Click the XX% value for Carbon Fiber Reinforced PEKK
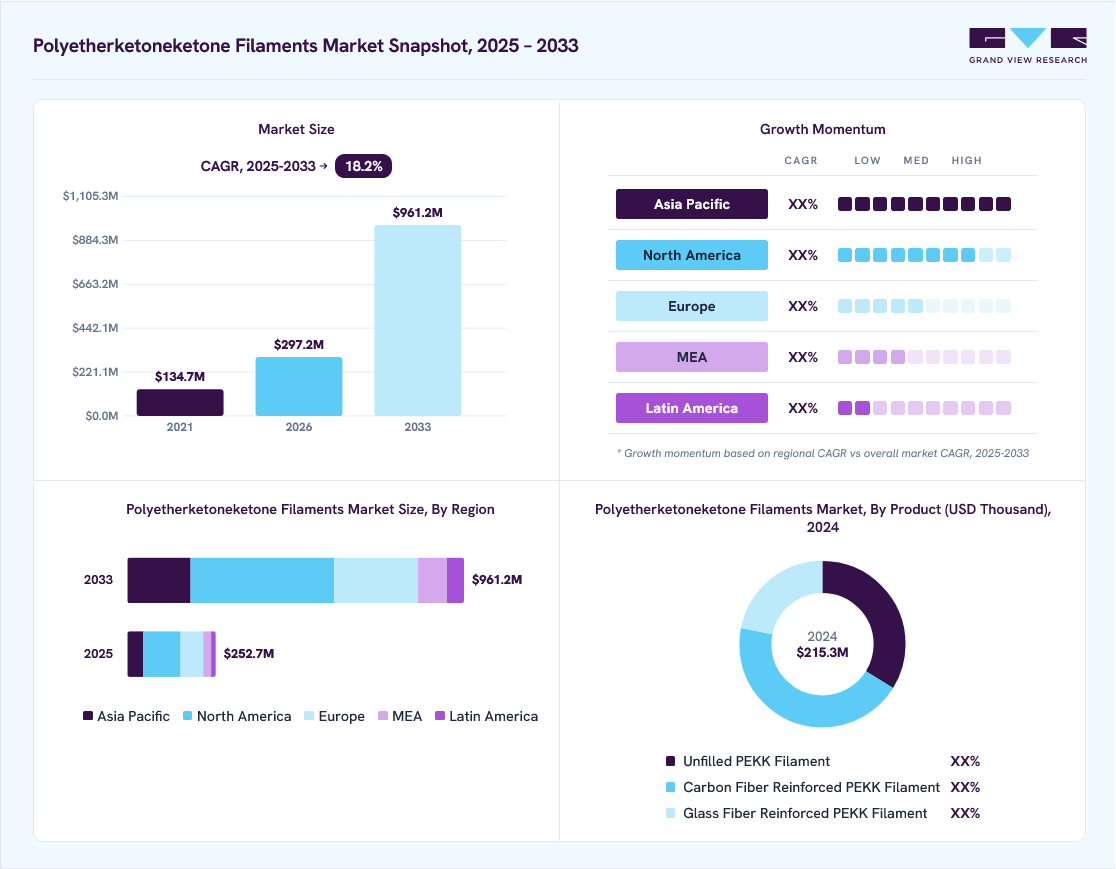This screenshot has width=1116, height=869. (965, 787)
